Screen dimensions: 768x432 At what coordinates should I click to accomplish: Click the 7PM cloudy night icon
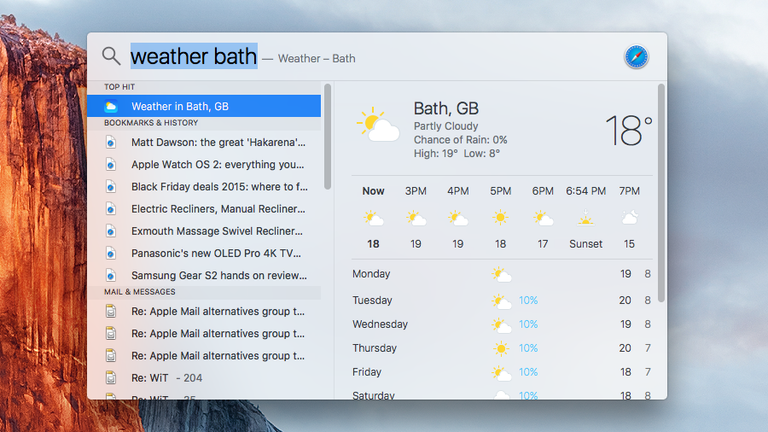pyautogui.click(x=629, y=217)
